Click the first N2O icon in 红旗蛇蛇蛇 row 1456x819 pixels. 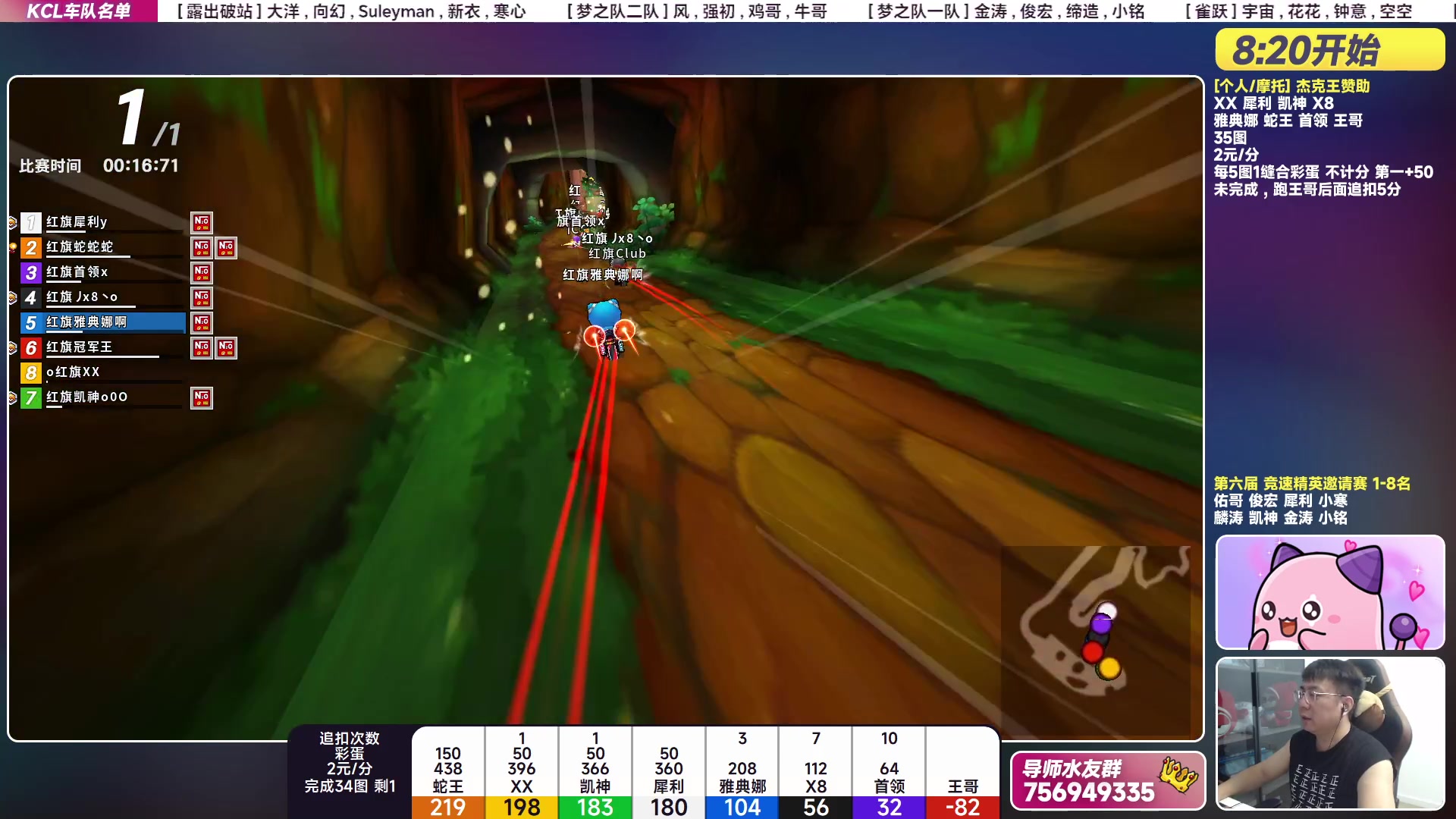(202, 247)
